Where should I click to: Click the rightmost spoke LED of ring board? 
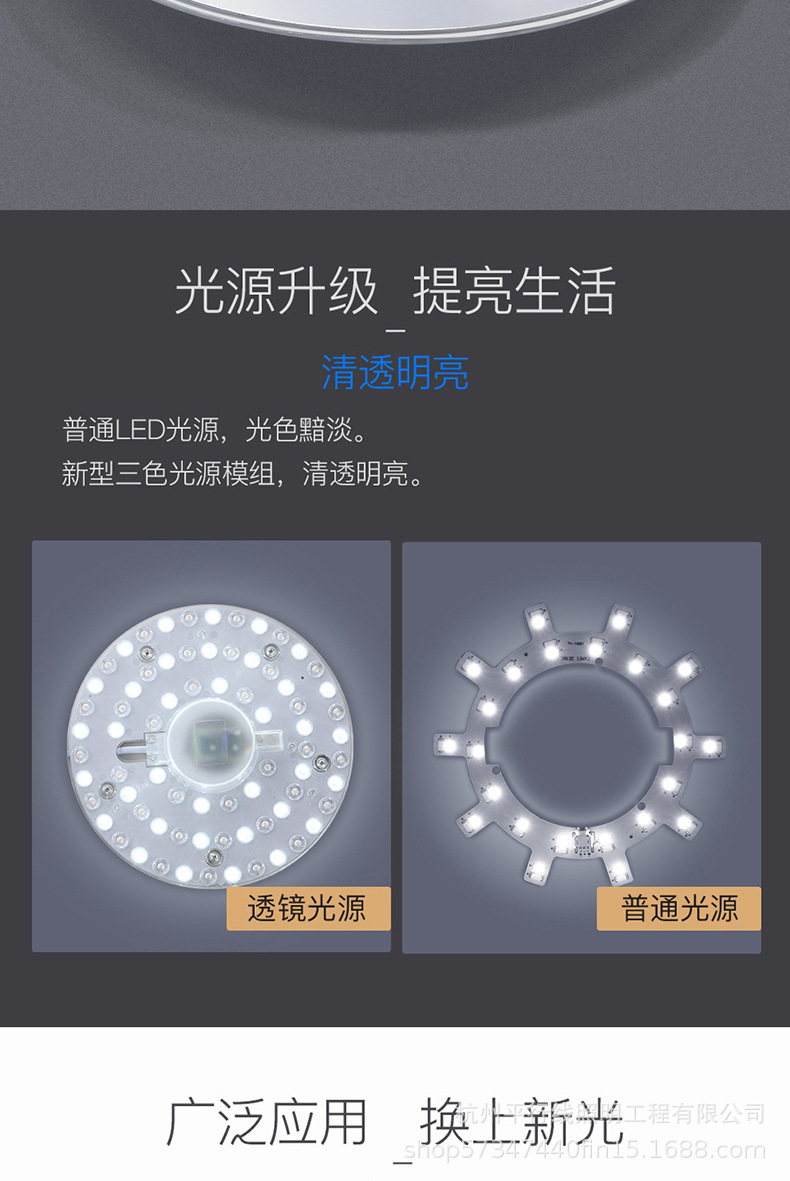coord(709,746)
